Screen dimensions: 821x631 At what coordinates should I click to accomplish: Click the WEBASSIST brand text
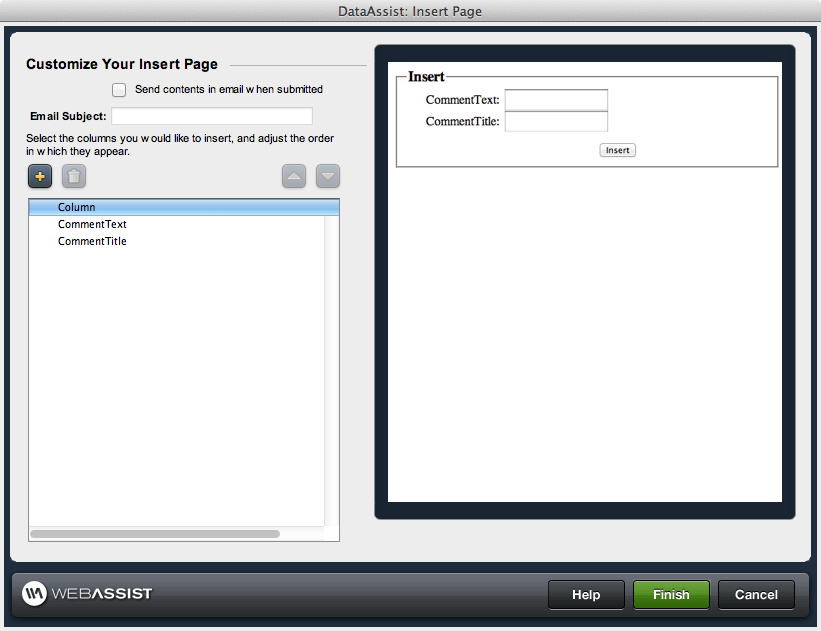(100, 593)
